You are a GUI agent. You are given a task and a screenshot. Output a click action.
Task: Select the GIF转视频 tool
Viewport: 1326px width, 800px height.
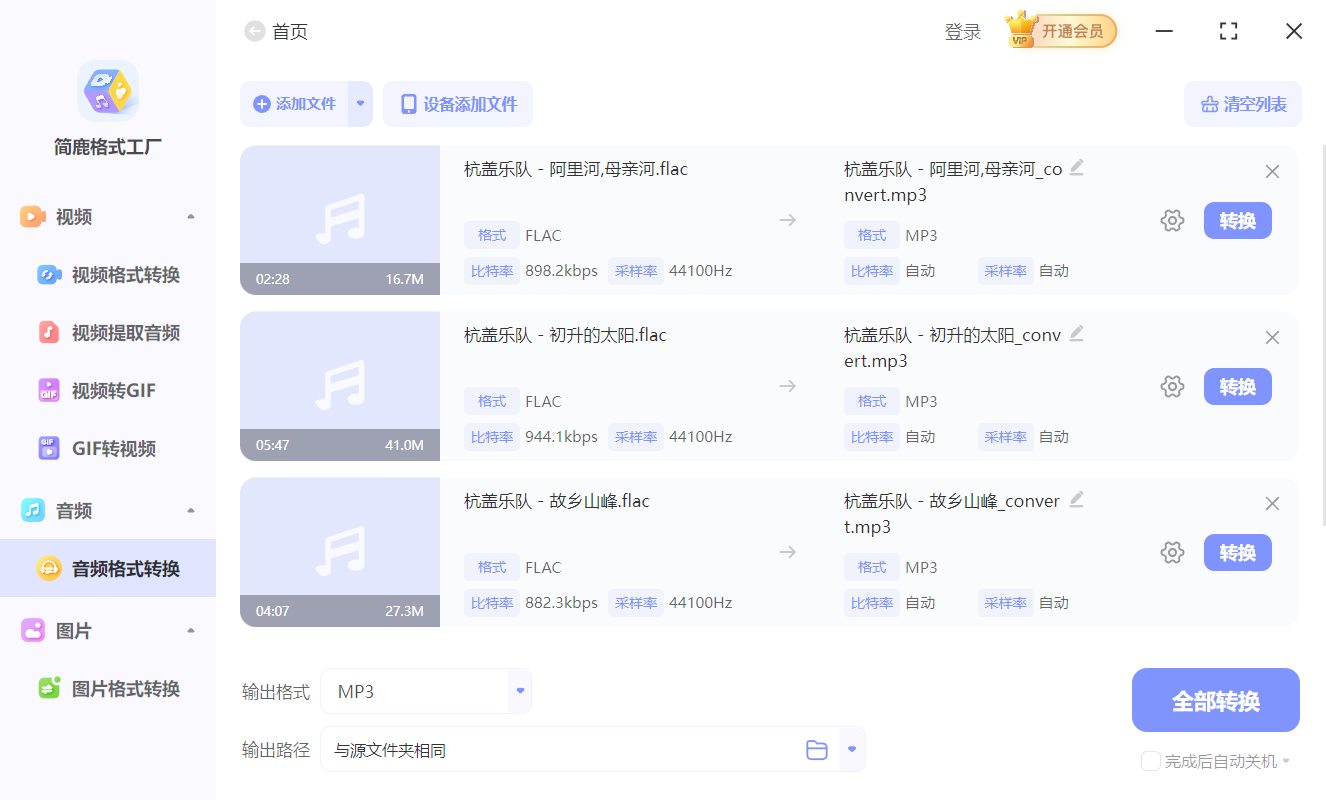(100, 448)
